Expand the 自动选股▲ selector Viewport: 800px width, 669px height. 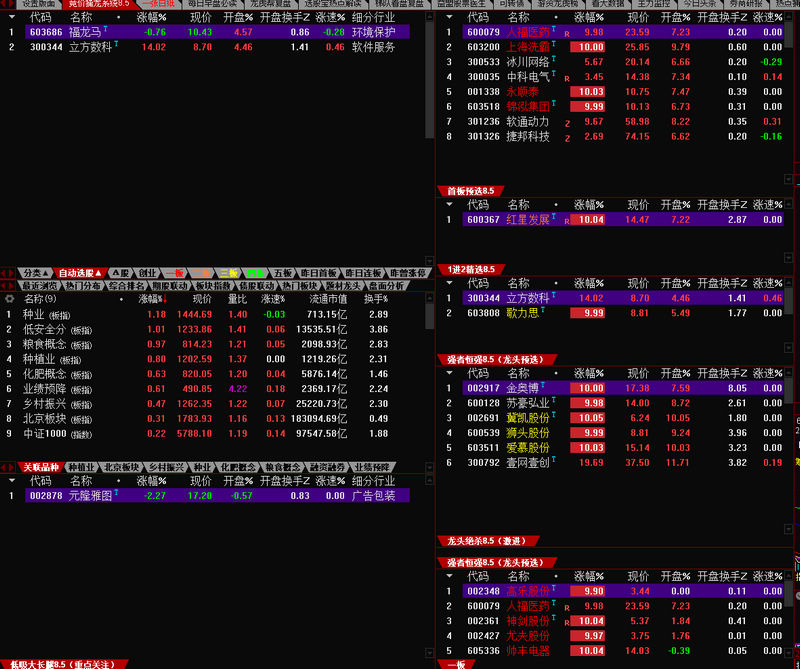79,273
